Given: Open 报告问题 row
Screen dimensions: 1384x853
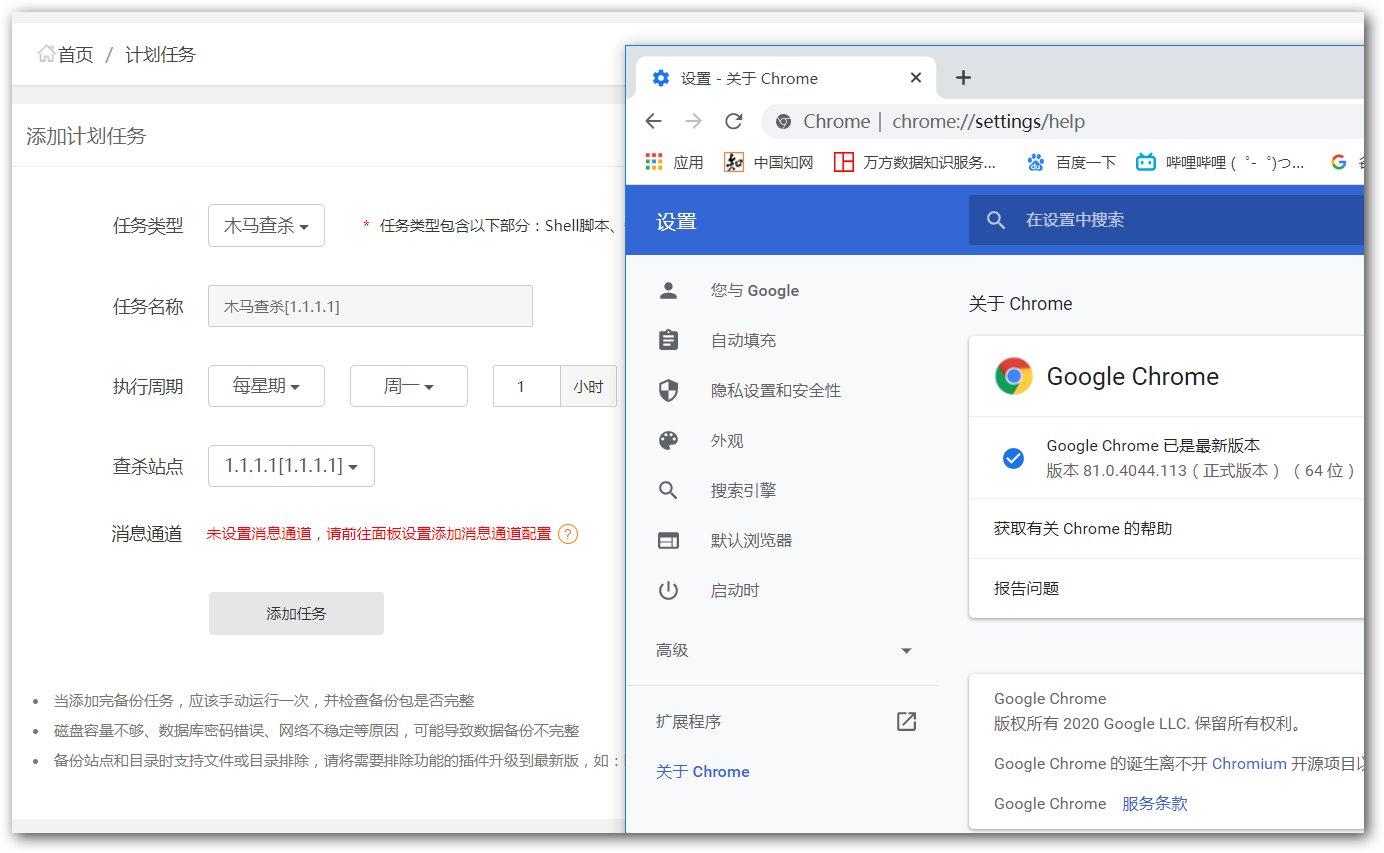Looking at the screenshot, I should pos(1166,588).
